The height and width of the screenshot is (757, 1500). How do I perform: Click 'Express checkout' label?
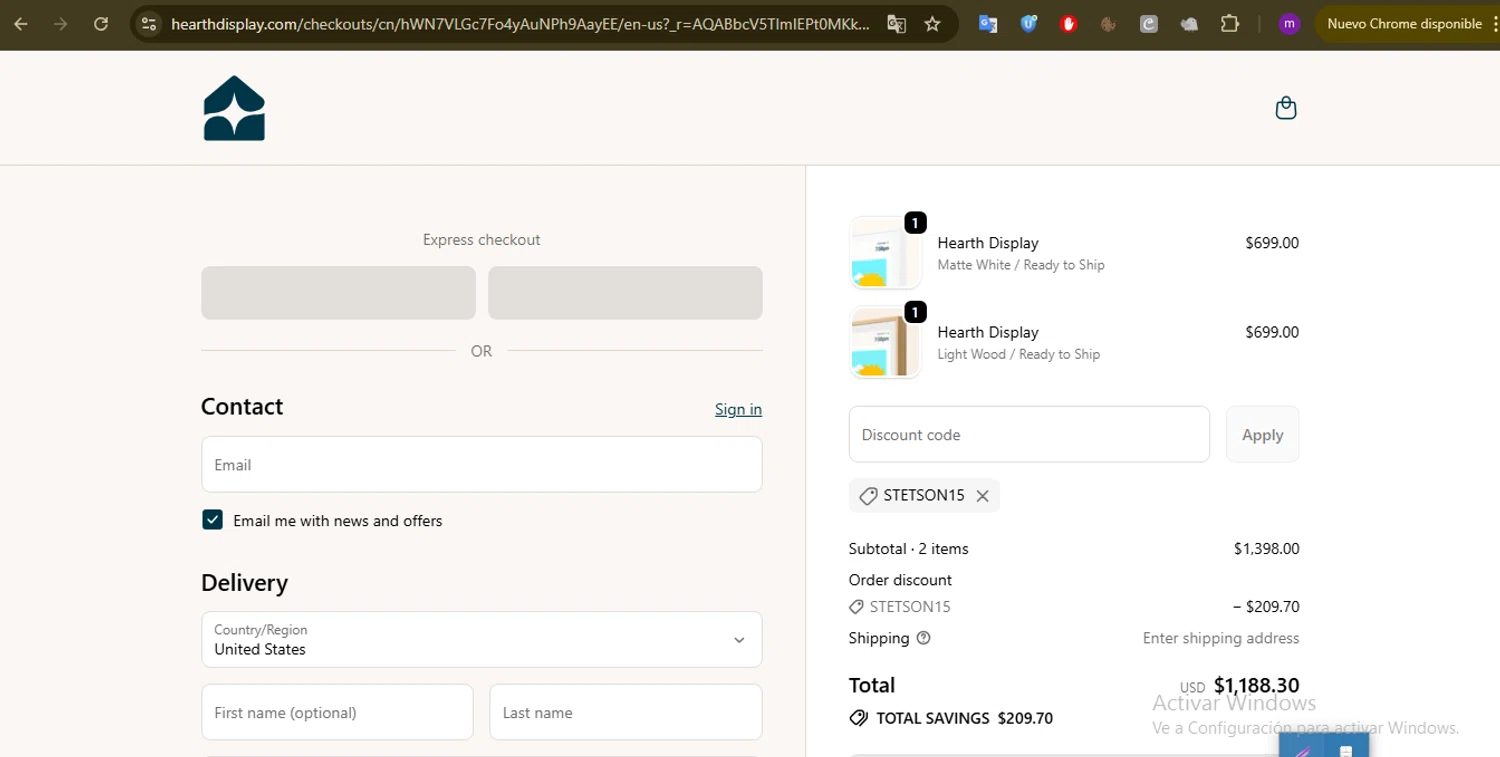click(x=481, y=240)
